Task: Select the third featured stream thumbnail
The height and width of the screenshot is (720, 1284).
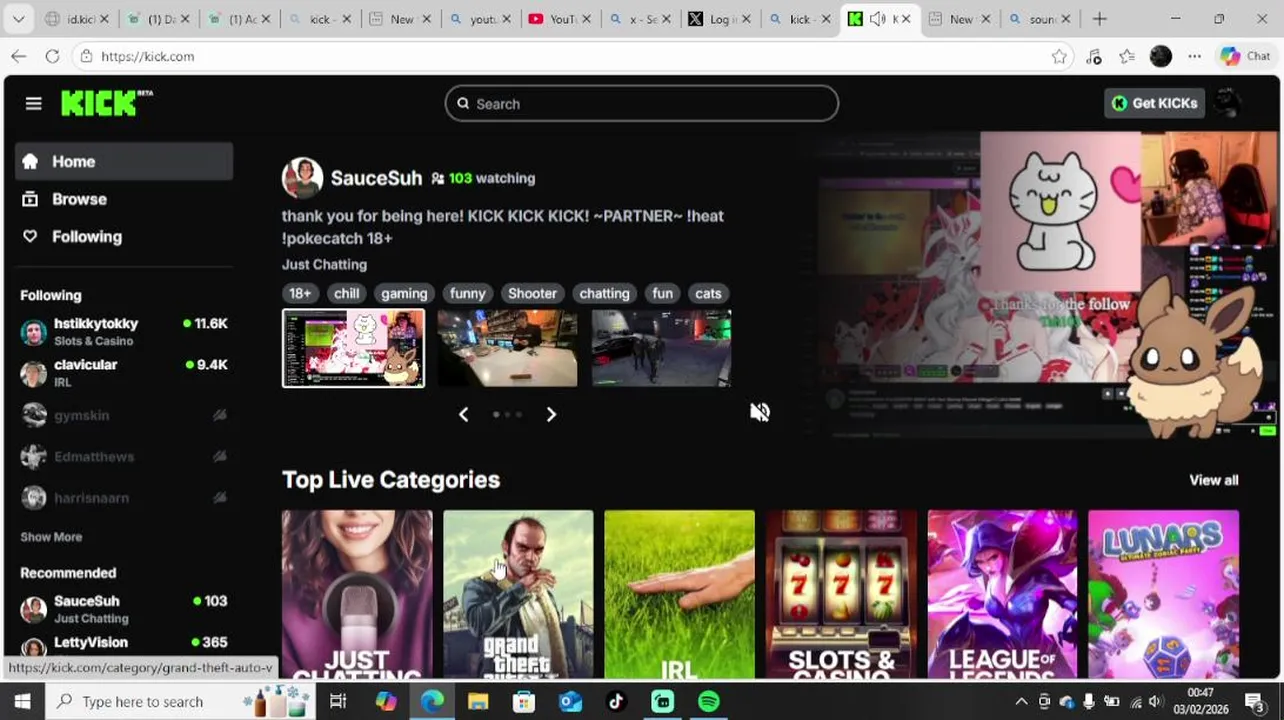Action: tap(661, 348)
